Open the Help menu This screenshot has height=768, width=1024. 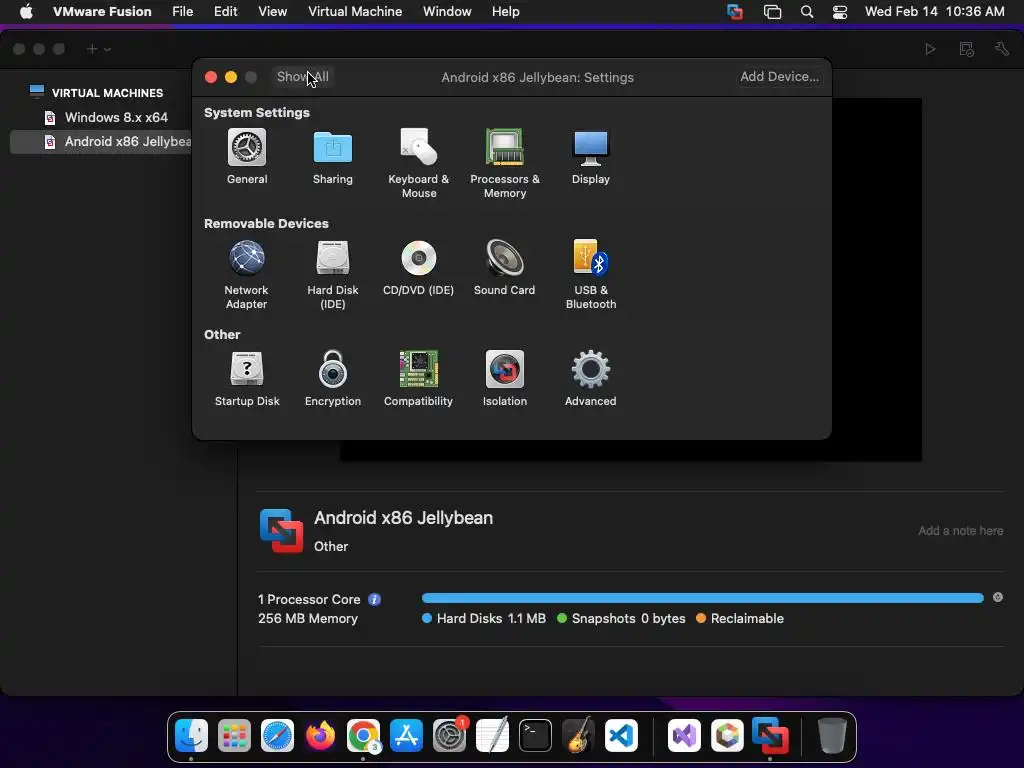[x=505, y=12]
